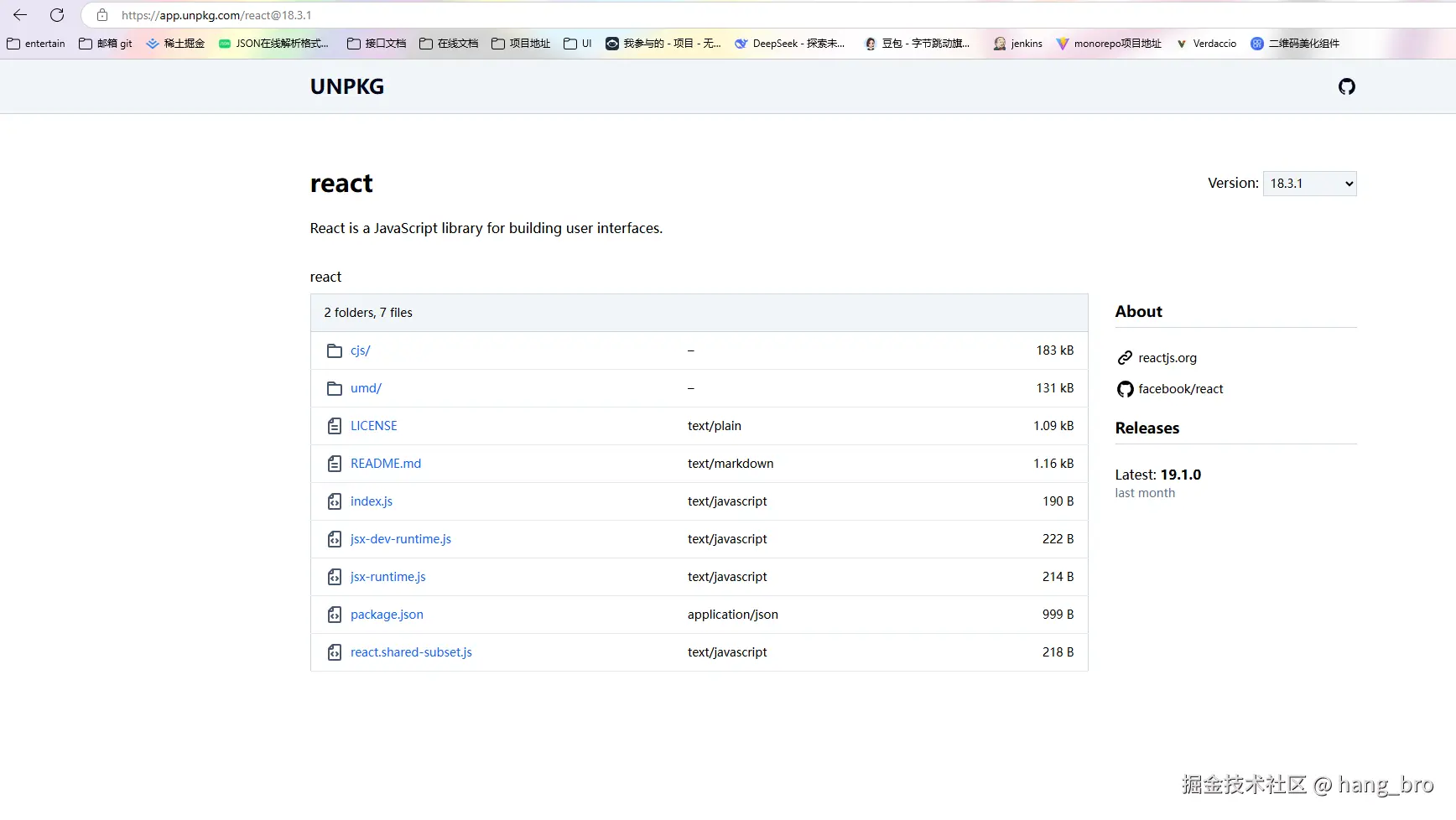Open the jenkins bookmark
The width and height of the screenshot is (1456, 820).
(x=1017, y=44)
